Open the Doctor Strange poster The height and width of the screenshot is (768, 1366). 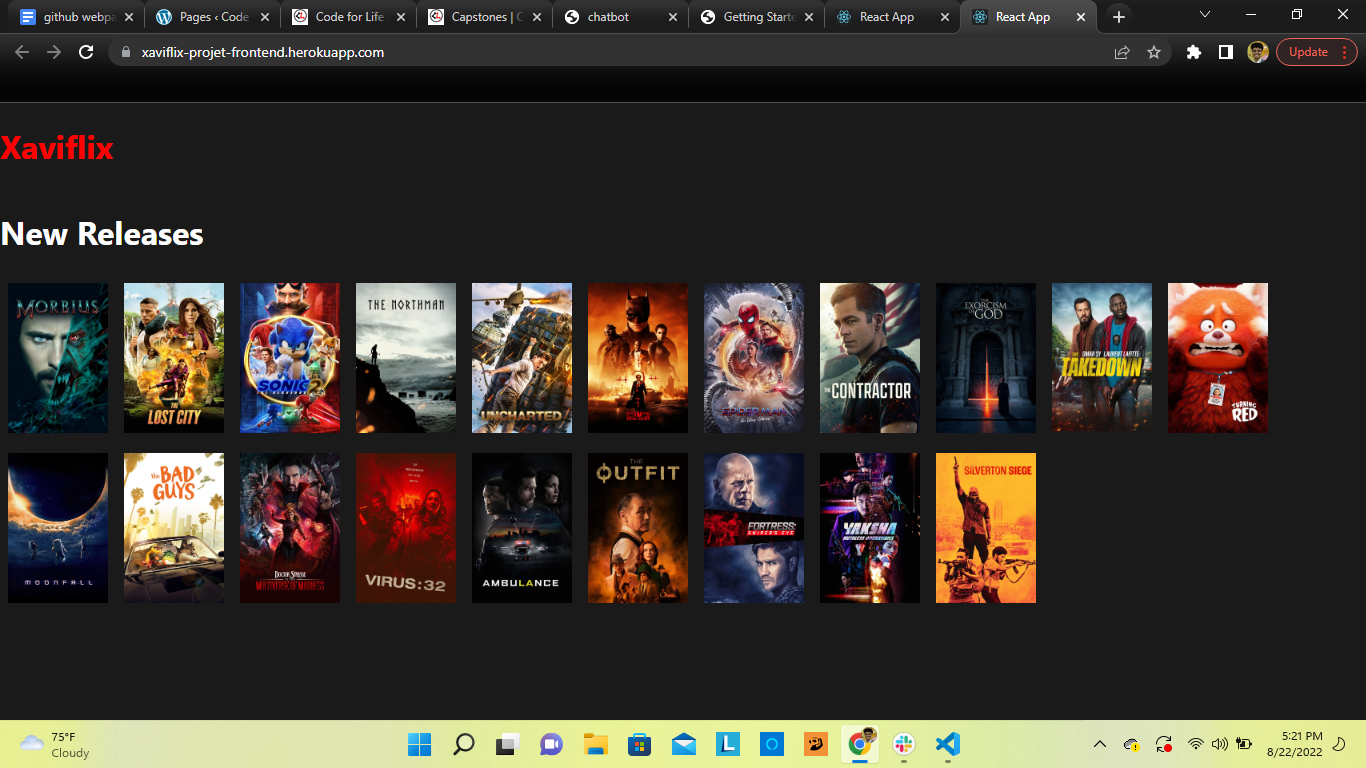(290, 528)
